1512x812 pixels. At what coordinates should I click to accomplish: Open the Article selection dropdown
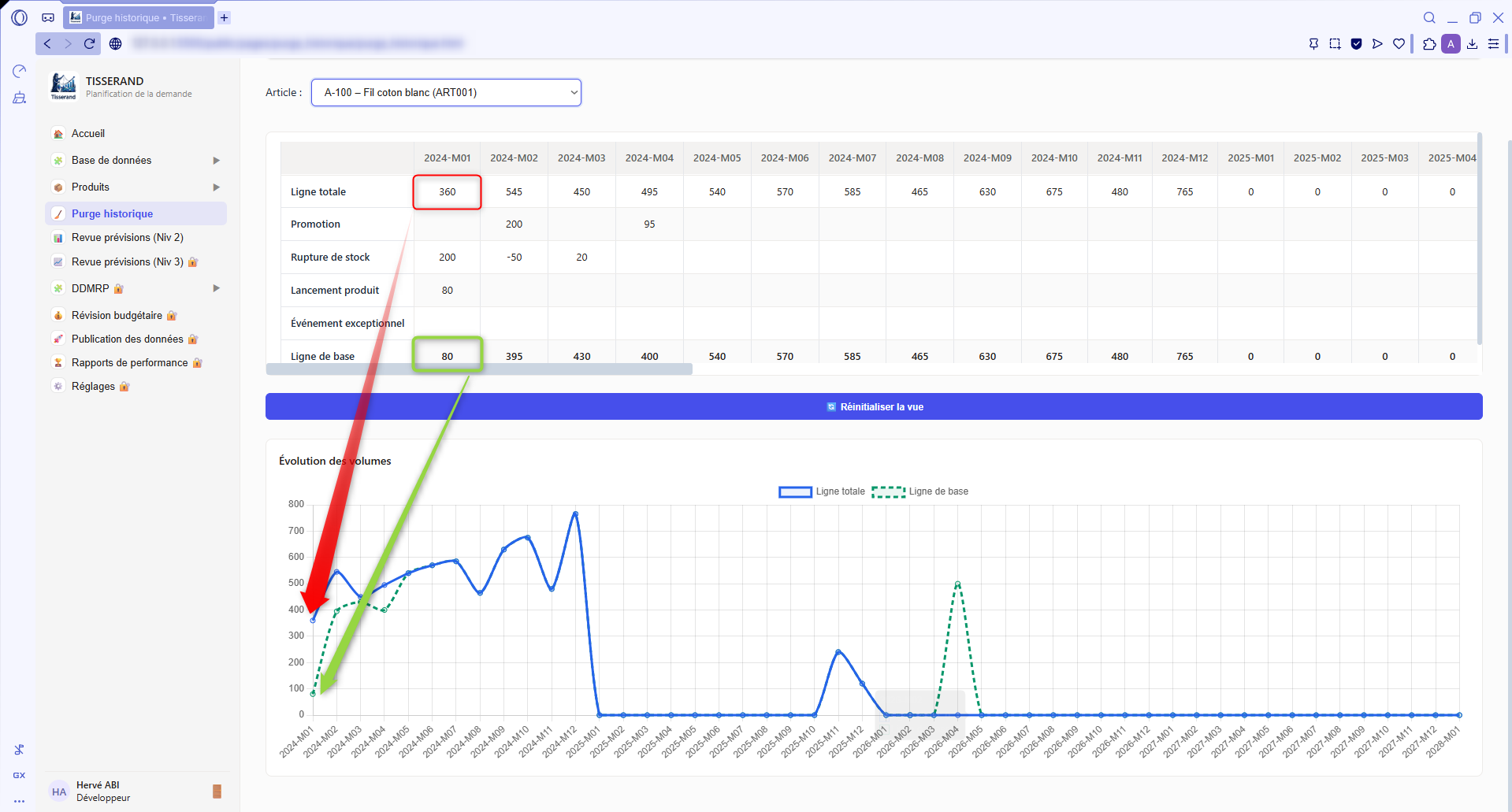pyautogui.click(x=446, y=92)
